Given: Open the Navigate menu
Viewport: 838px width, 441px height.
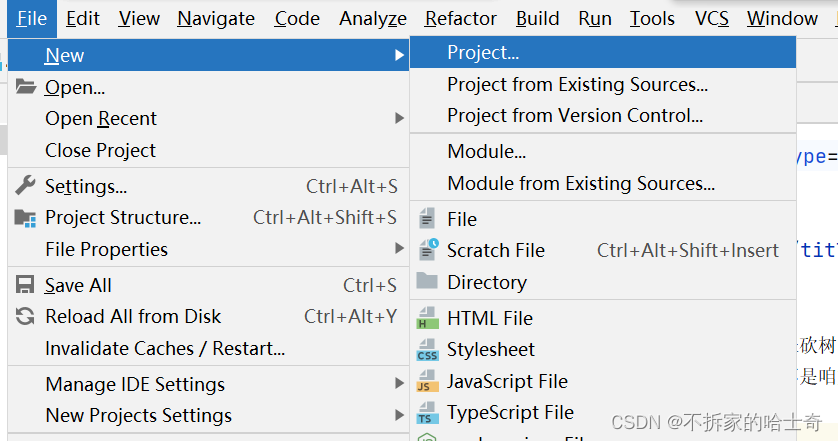Looking at the screenshot, I should (x=216, y=18).
